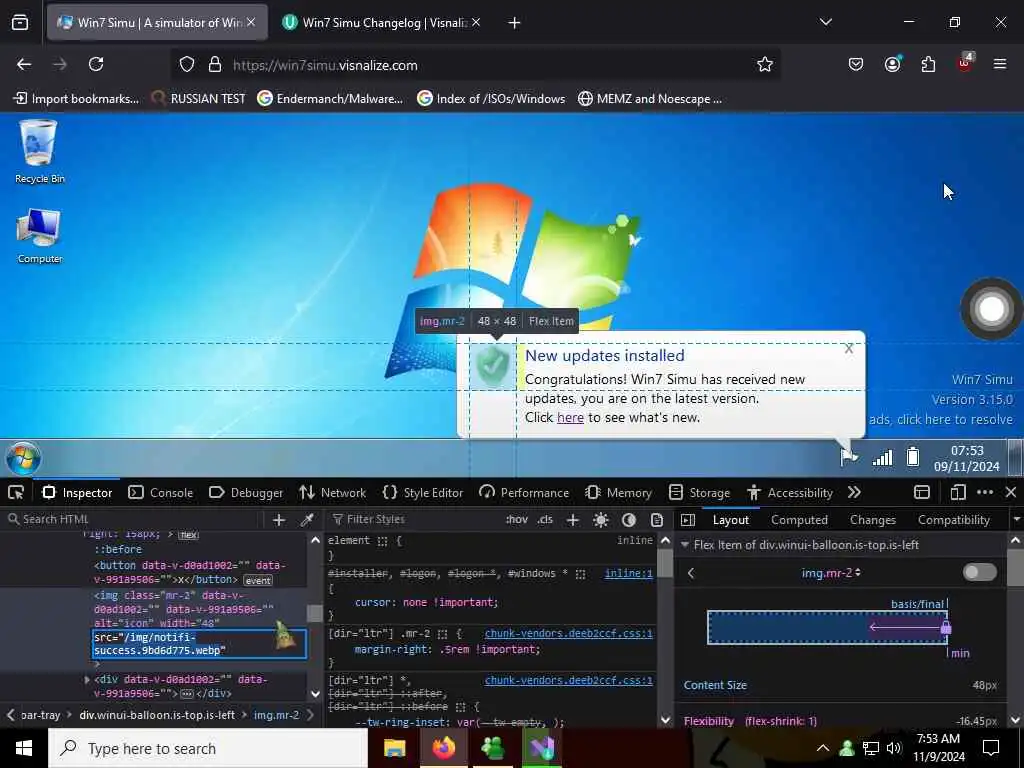Image resolution: width=1024 pixels, height=768 pixels.
Task: Create a new node with the plus icon
Action: click(x=279, y=519)
